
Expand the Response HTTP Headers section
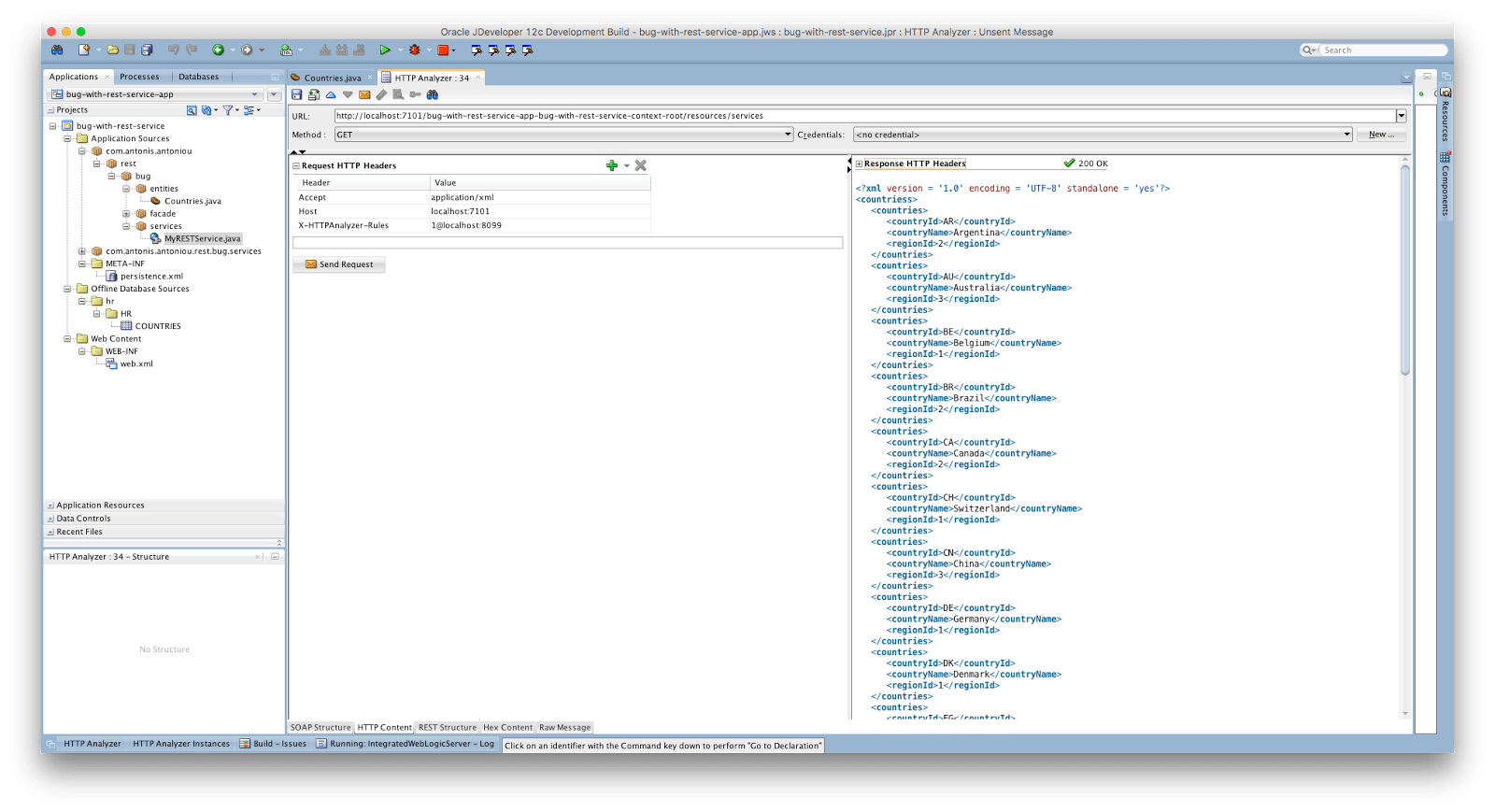click(x=859, y=164)
